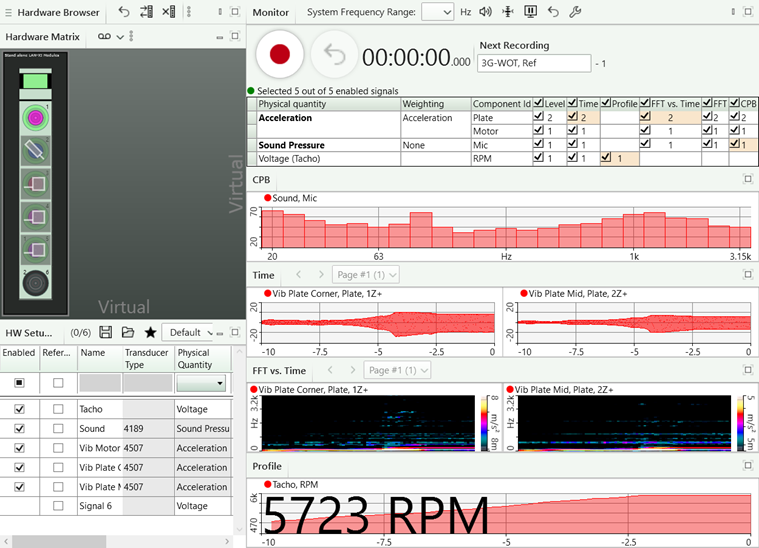Image resolution: width=759 pixels, height=548 pixels.
Task: Click the round reset recording arrow button
Action: click(334, 54)
